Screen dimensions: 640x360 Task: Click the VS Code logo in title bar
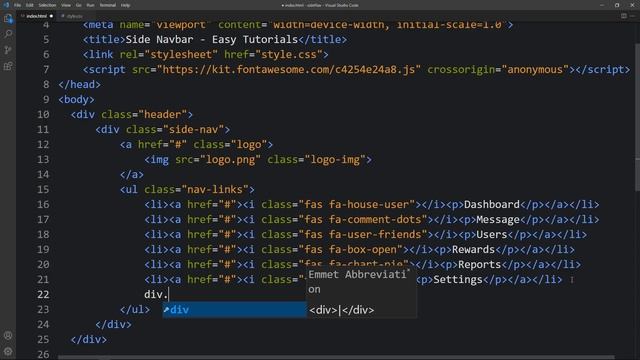[x=6, y=5]
